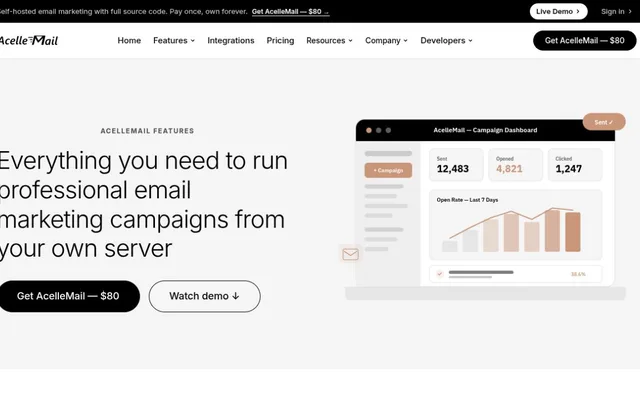Click the + Campaign button in mockup
Image resolution: width=640 pixels, height=400 pixels.
(388, 170)
